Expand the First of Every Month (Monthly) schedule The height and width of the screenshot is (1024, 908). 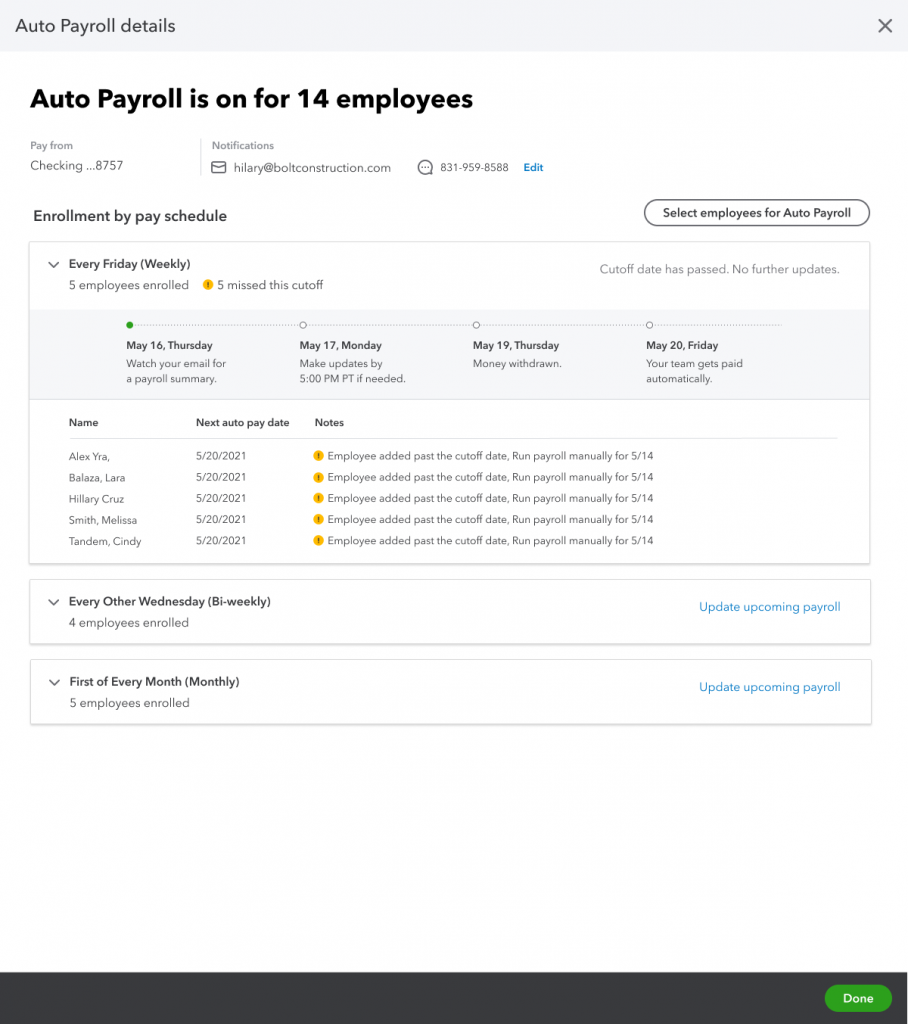[x=54, y=682]
